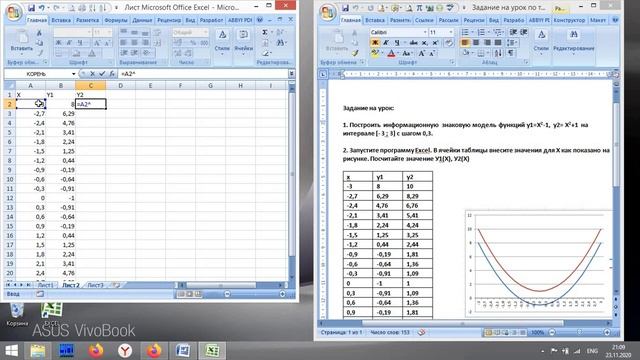Open Excel Формулы ribbon tab

[x=116, y=20]
